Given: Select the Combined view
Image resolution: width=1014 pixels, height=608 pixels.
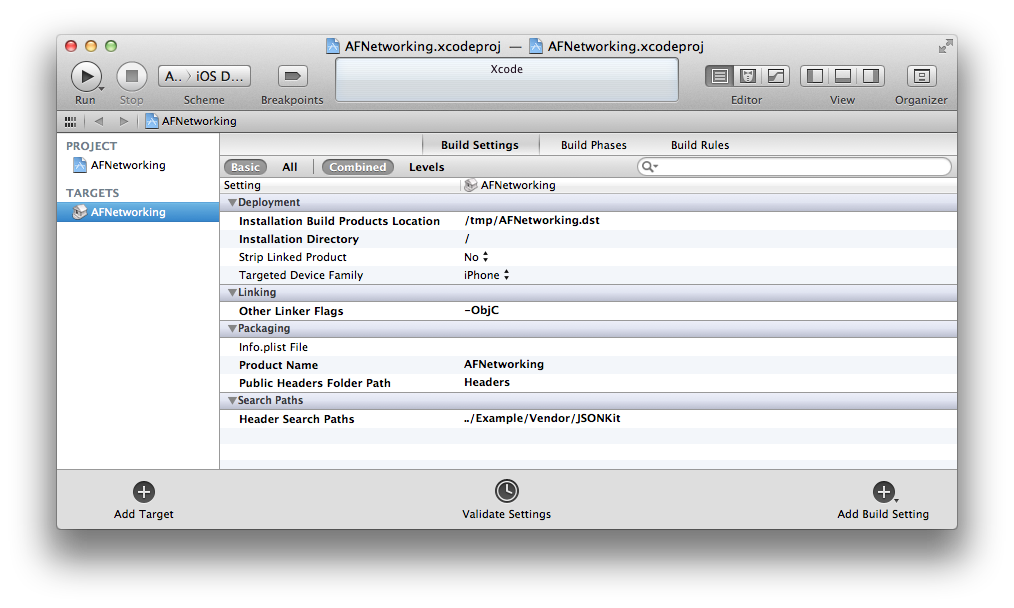Looking at the screenshot, I should pos(358,167).
